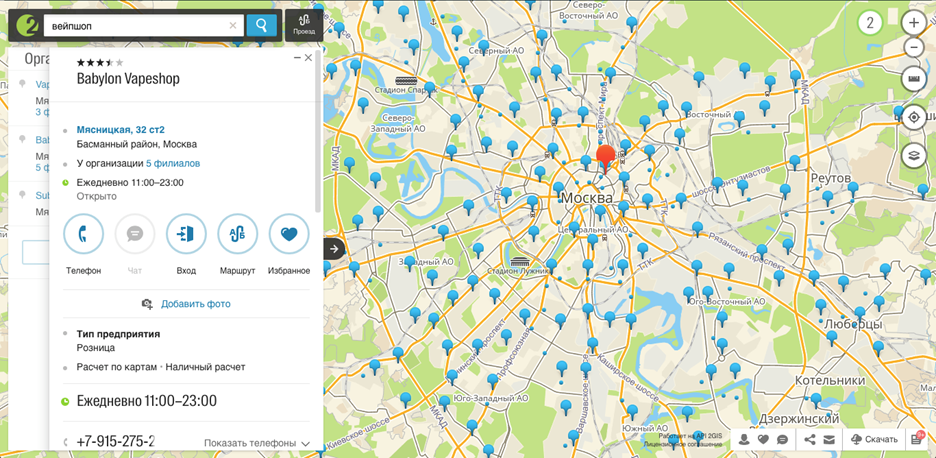936x458 pixels.
Task: Click the Басманный район, Москва text
Action: (x=137, y=144)
